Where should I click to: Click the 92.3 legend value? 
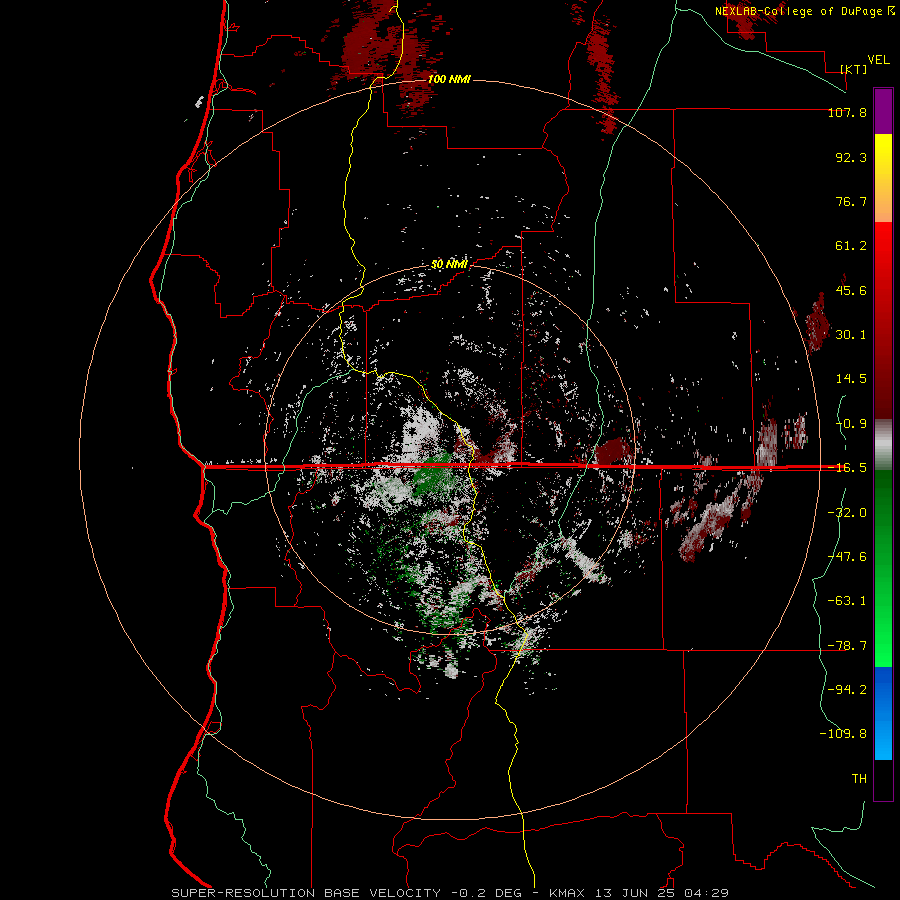pos(851,157)
